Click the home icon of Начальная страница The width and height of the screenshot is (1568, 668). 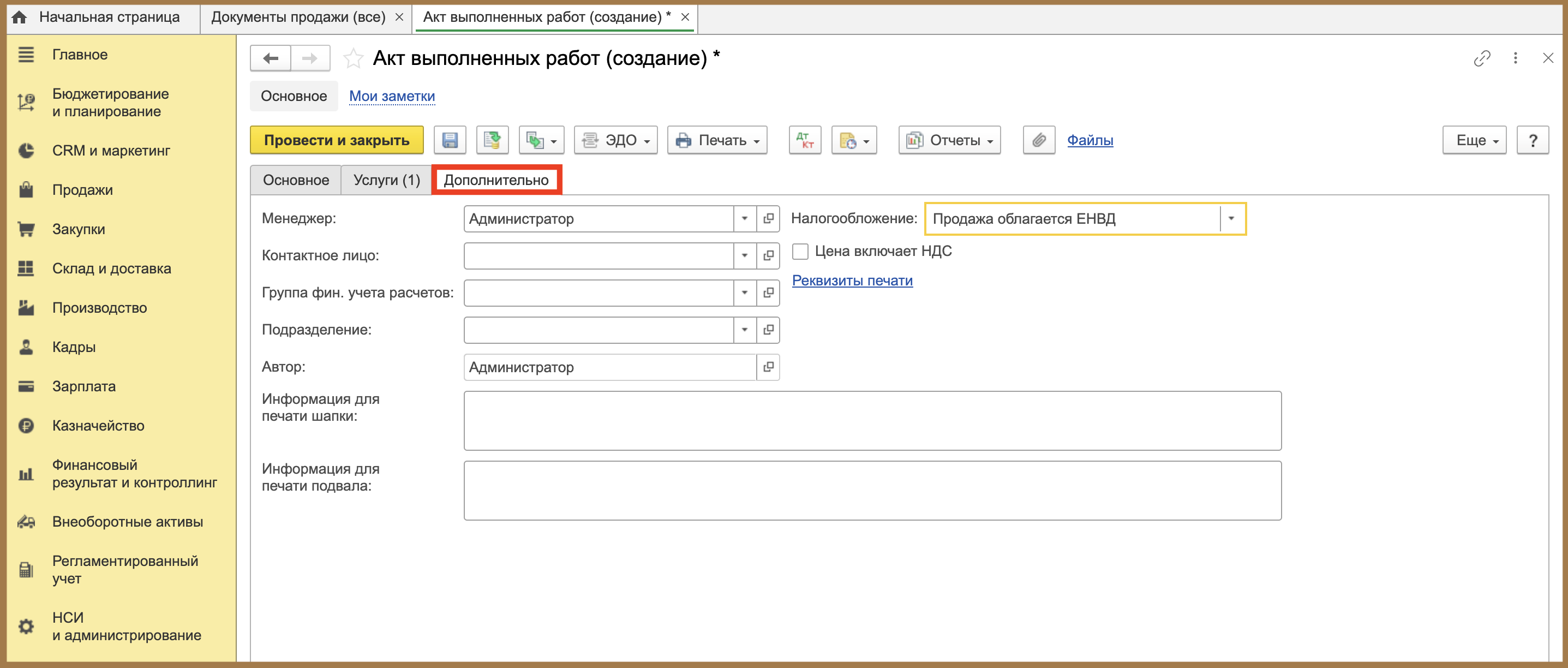tap(20, 17)
